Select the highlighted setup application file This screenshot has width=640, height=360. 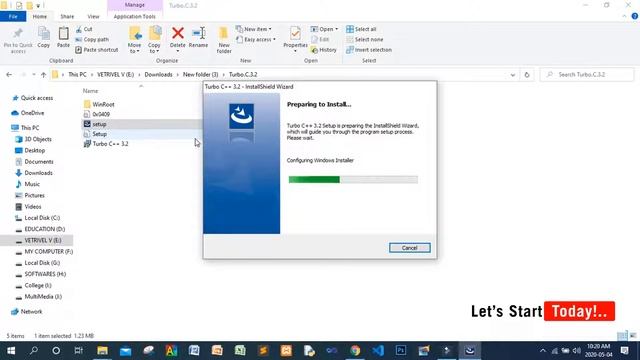tap(99, 124)
